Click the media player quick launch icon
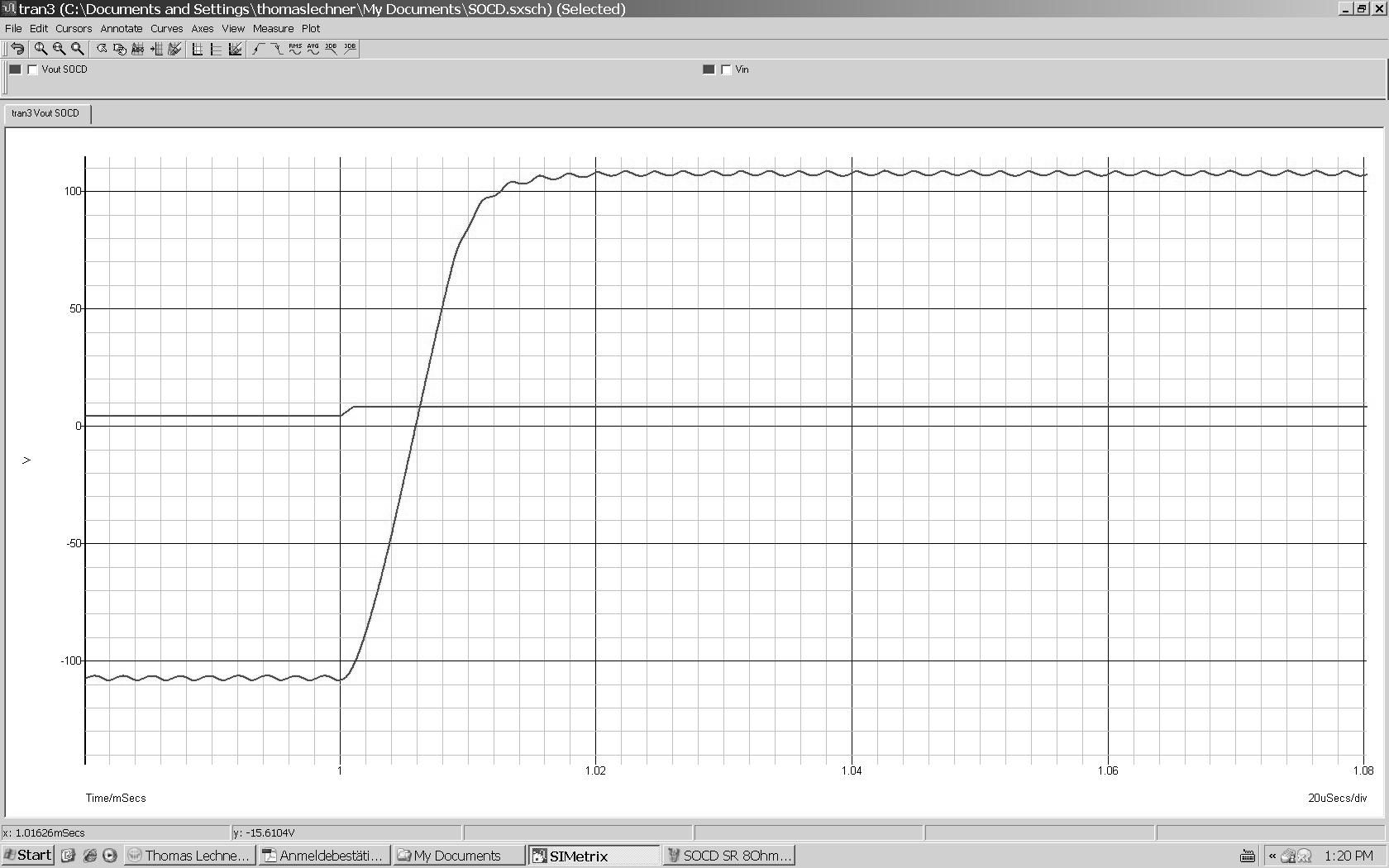The image size is (1389, 868). [x=110, y=856]
